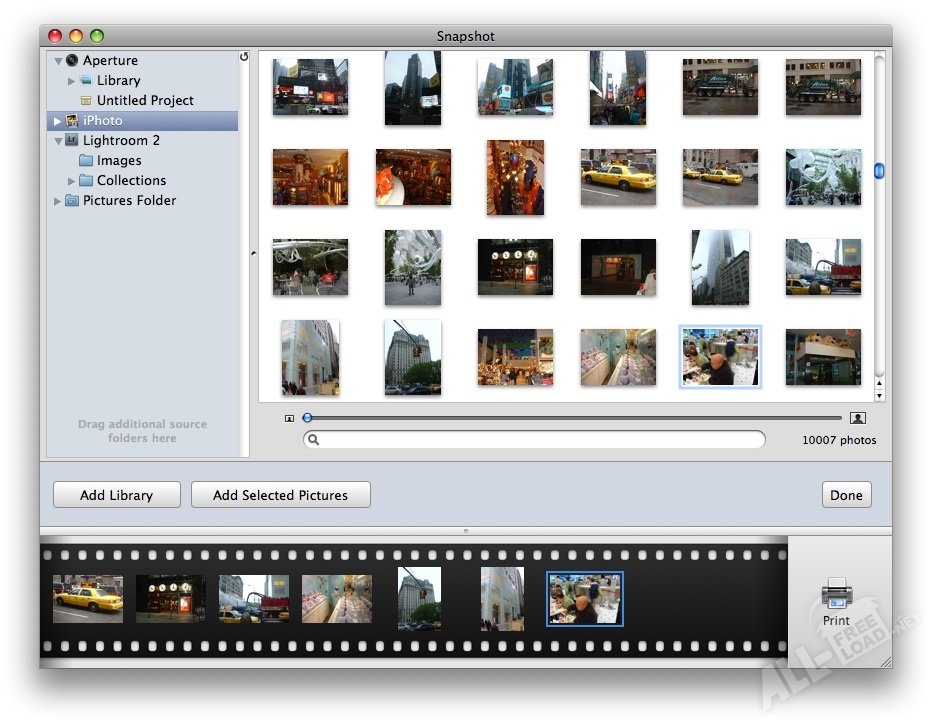Expand the Pictures Folder item

[x=58, y=201]
